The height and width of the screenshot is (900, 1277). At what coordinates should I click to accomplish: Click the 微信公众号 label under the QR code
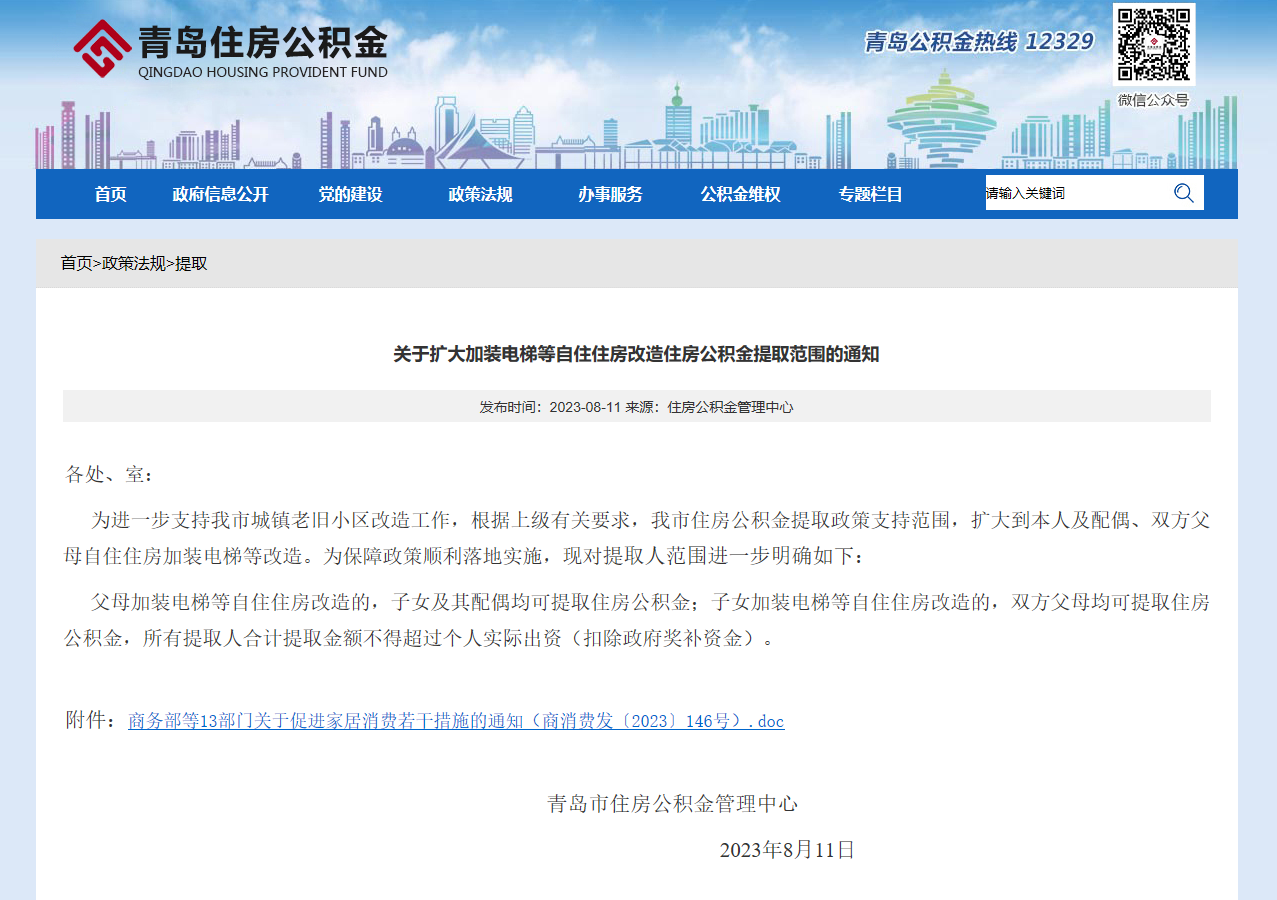[x=1153, y=100]
